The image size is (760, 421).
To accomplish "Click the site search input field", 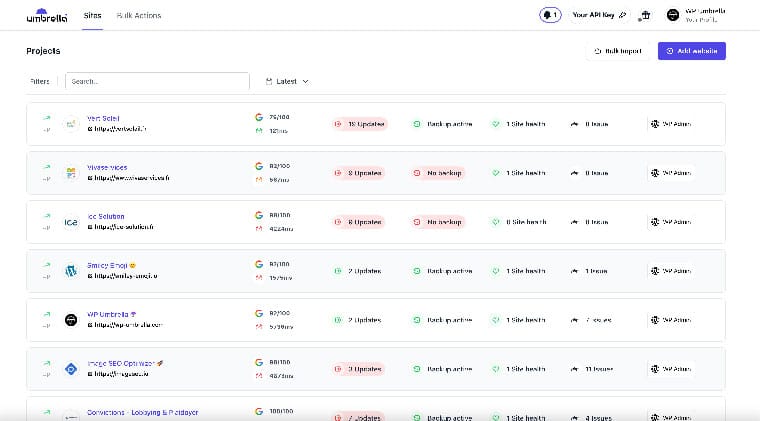I will [157, 82].
